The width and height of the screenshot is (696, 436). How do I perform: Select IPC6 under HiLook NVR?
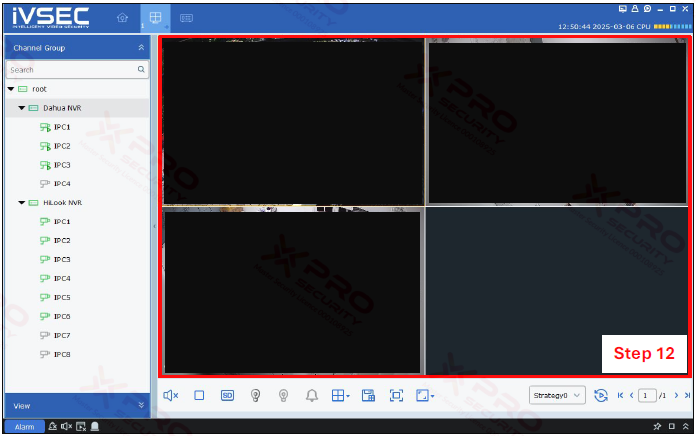pos(62,316)
